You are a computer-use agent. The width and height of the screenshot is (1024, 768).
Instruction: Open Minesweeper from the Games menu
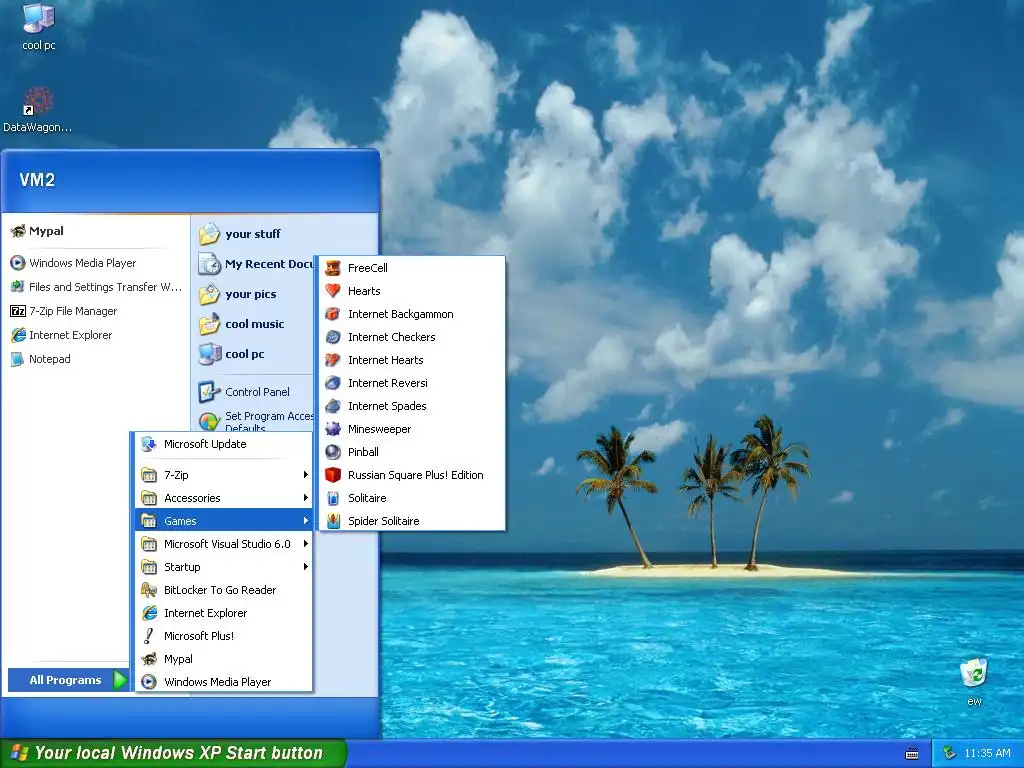tap(412, 429)
